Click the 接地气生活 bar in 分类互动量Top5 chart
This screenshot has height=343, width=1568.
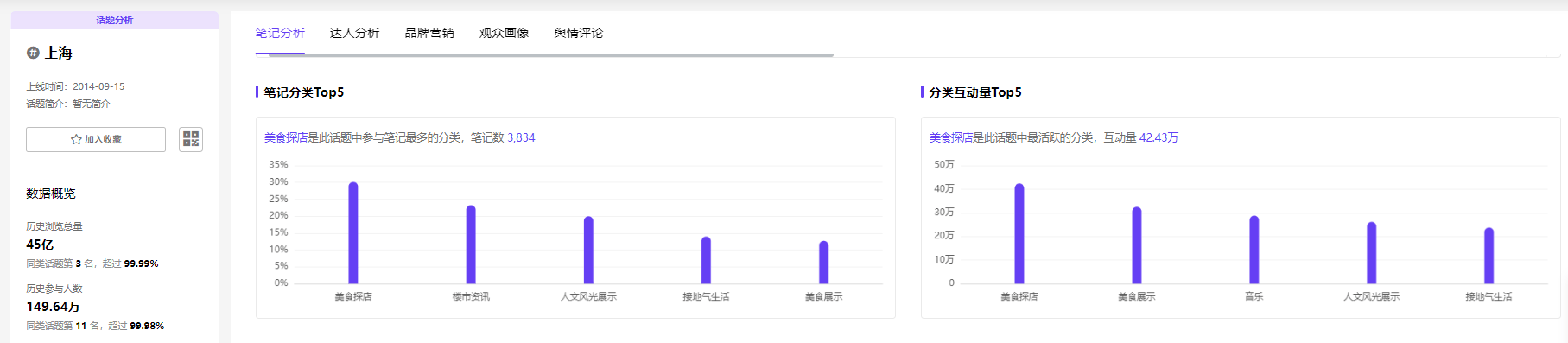[1489, 256]
